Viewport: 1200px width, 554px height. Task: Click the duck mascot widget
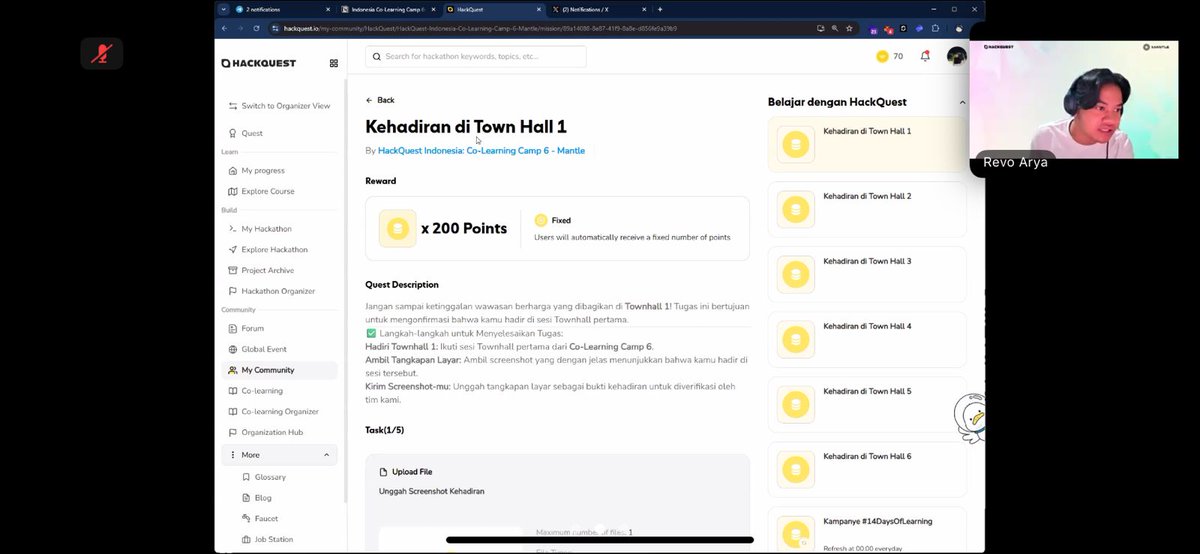[970, 417]
